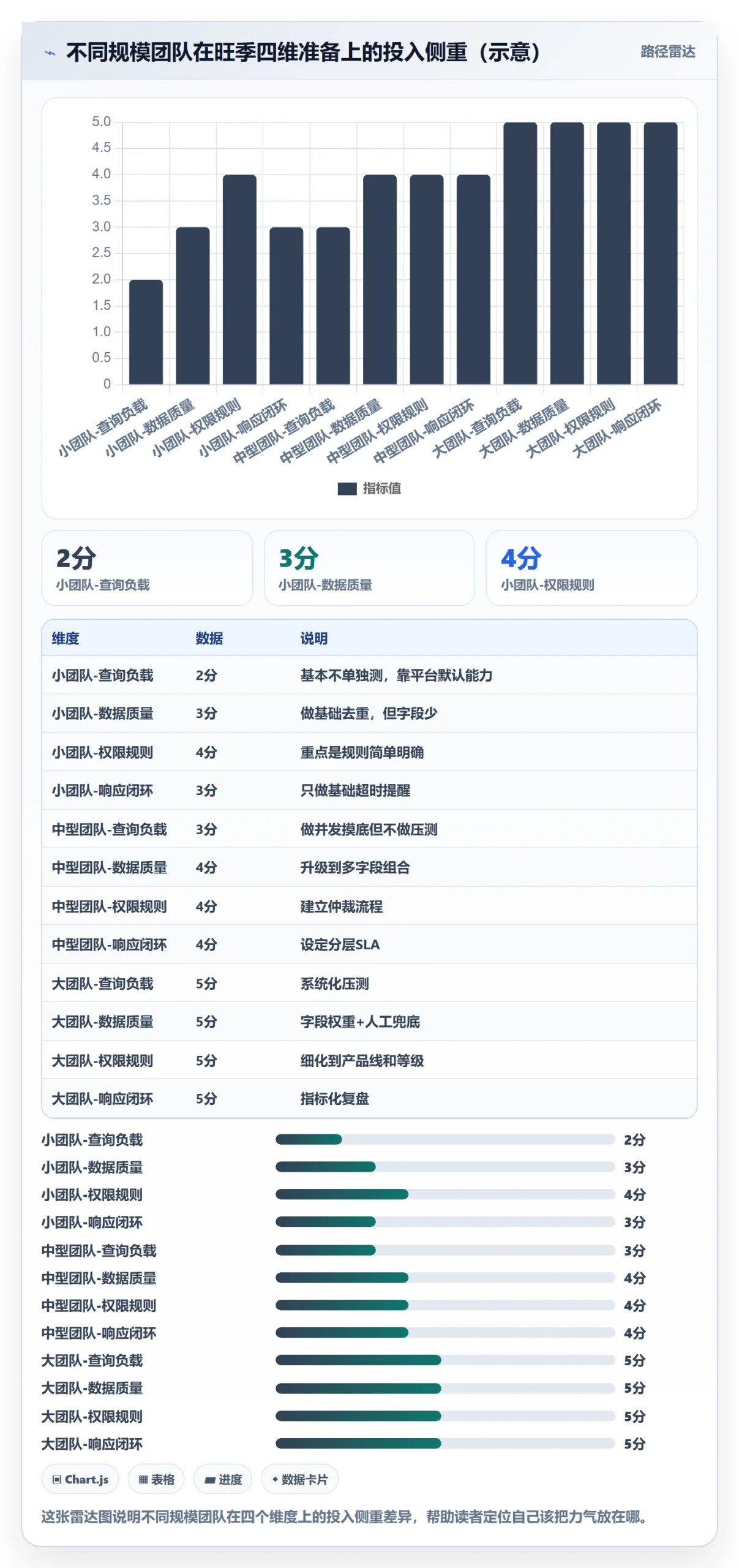Image resolution: width=739 pixels, height=1568 pixels.
Task: Click the 大团队-查询负载 progress list label
Action: pos(92,1360)
